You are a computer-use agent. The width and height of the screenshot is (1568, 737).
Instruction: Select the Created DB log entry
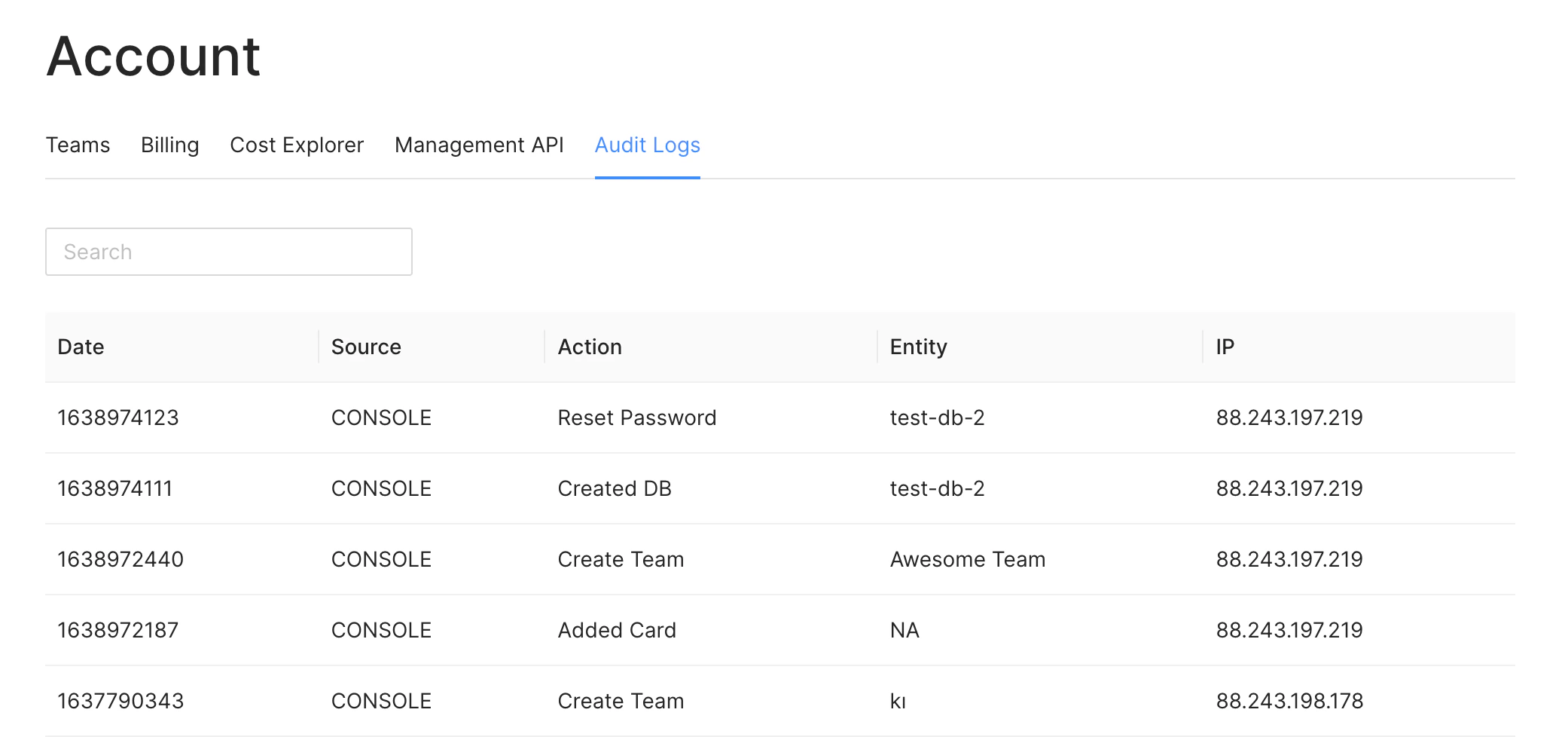pos(614,488)
